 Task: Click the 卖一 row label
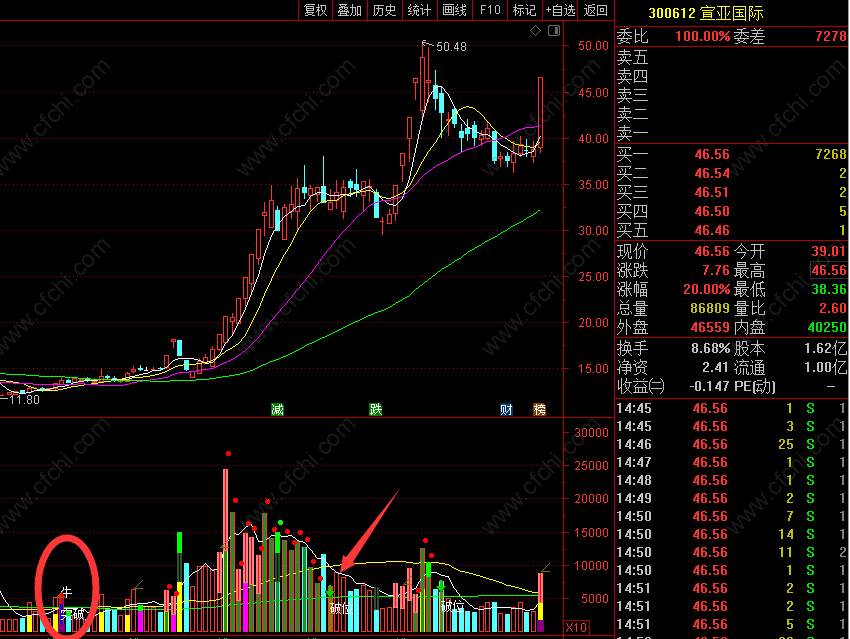click(x=633, y=133)
